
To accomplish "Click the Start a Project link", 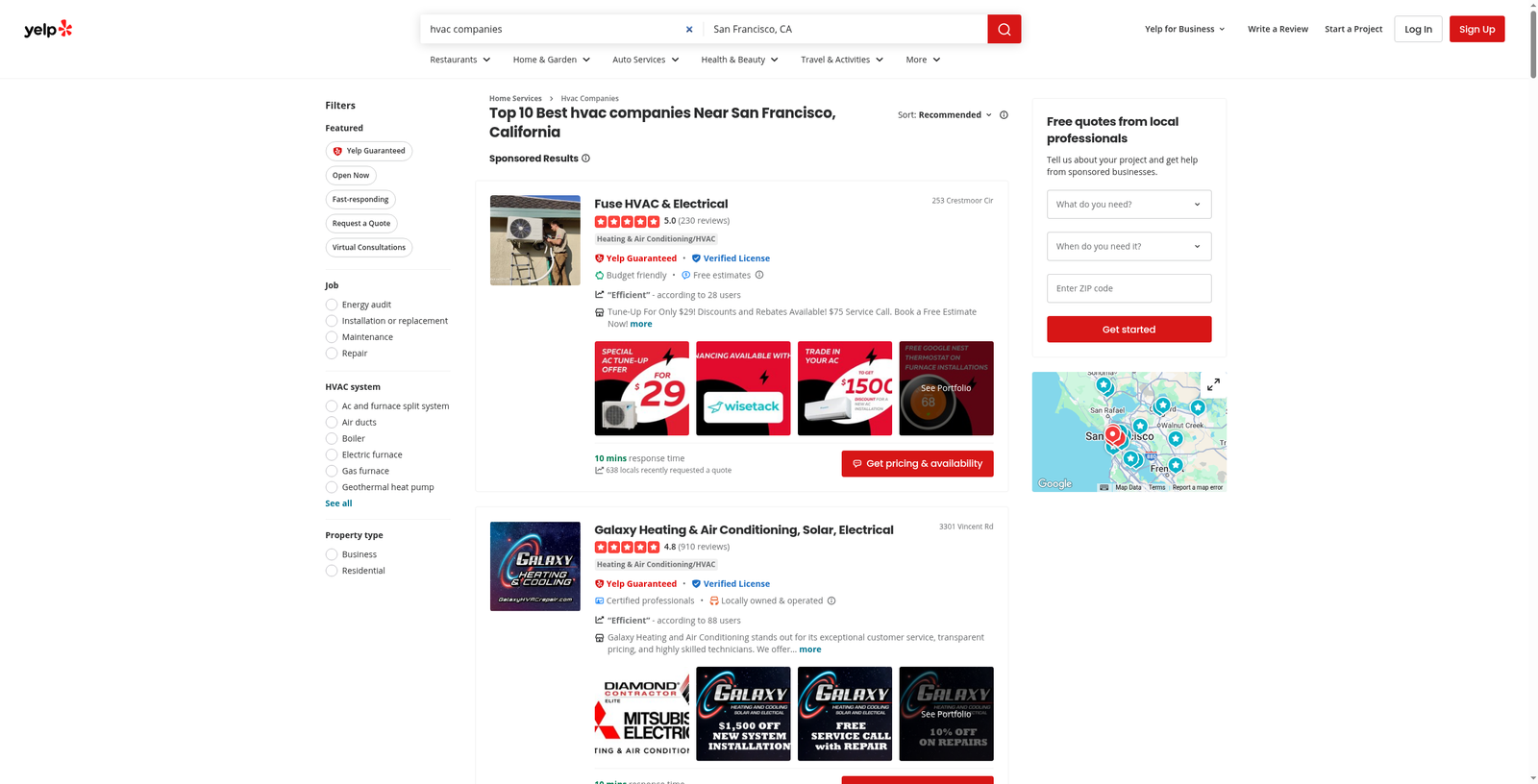I will [x=1353, y=29].
